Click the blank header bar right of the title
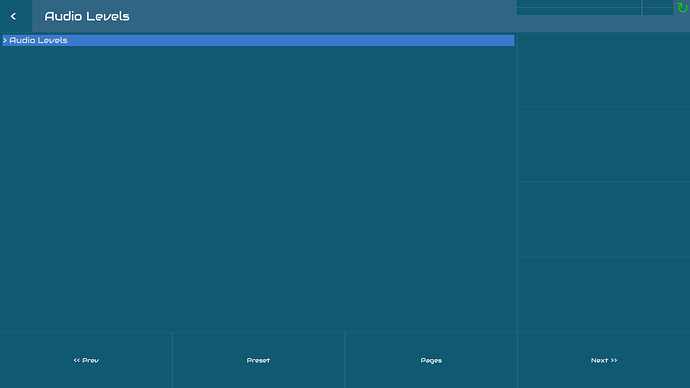Image resolution: width=690 pixels, height=388 pixels. 323,16
